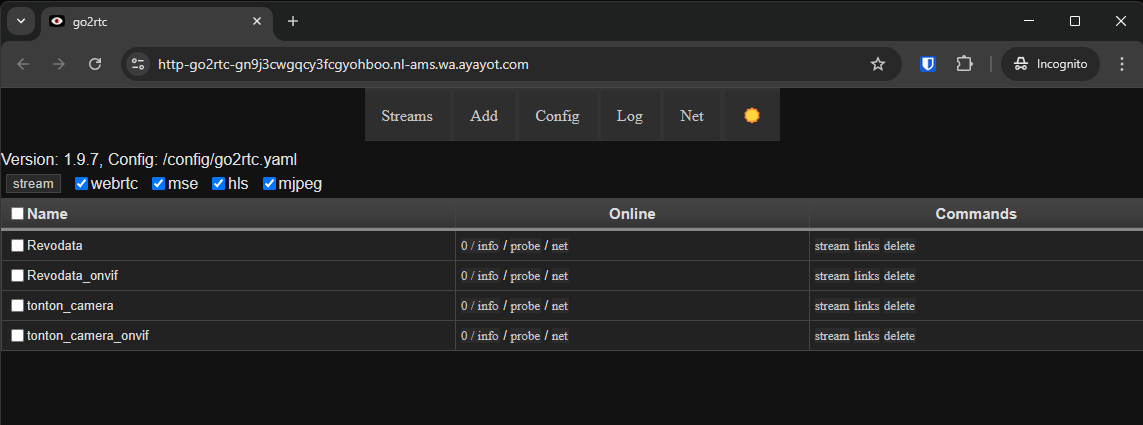The width and height of the screenshot is (1143, 425).
Task: Check the Revodata stream checkbox
Action: (17, 246)
